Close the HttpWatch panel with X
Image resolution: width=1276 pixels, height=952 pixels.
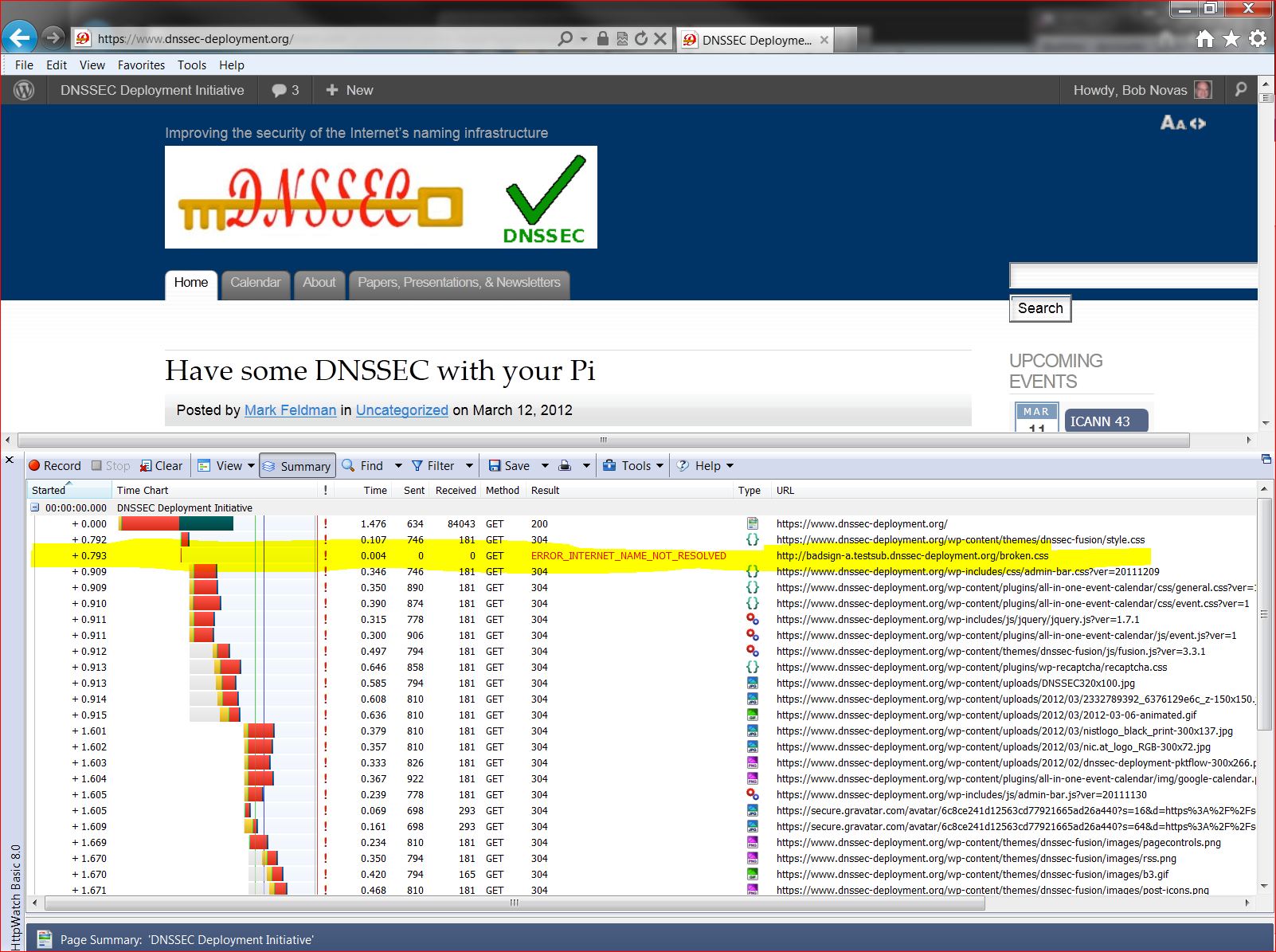click(x=10, y=460)
